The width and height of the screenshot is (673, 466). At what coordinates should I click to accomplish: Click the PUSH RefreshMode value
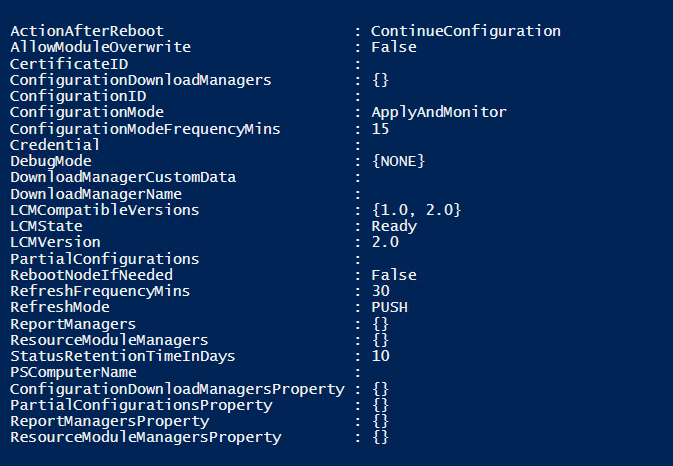click(x=389, y=307)
